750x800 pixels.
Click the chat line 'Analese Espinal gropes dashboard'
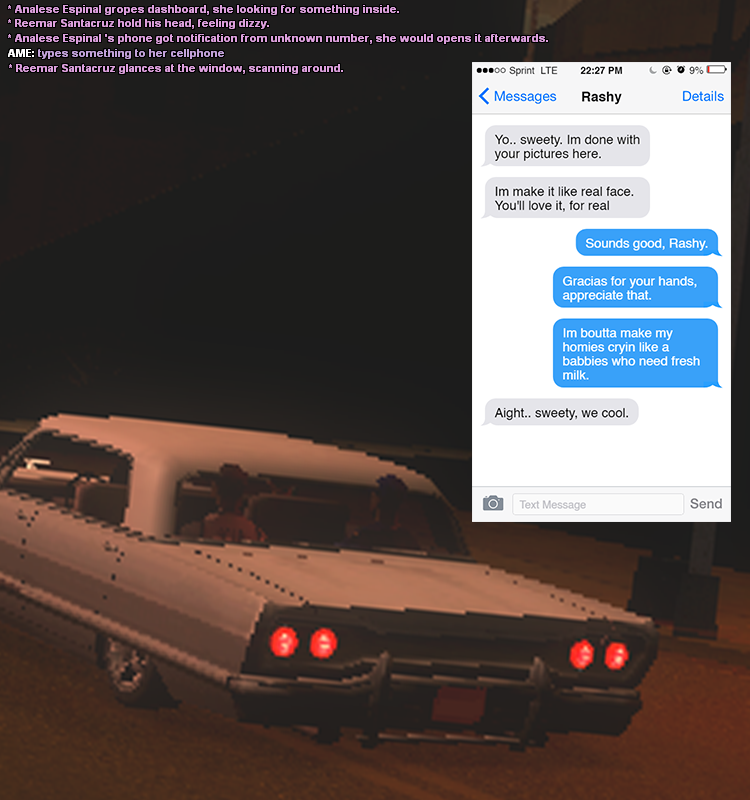pos(204,9)
